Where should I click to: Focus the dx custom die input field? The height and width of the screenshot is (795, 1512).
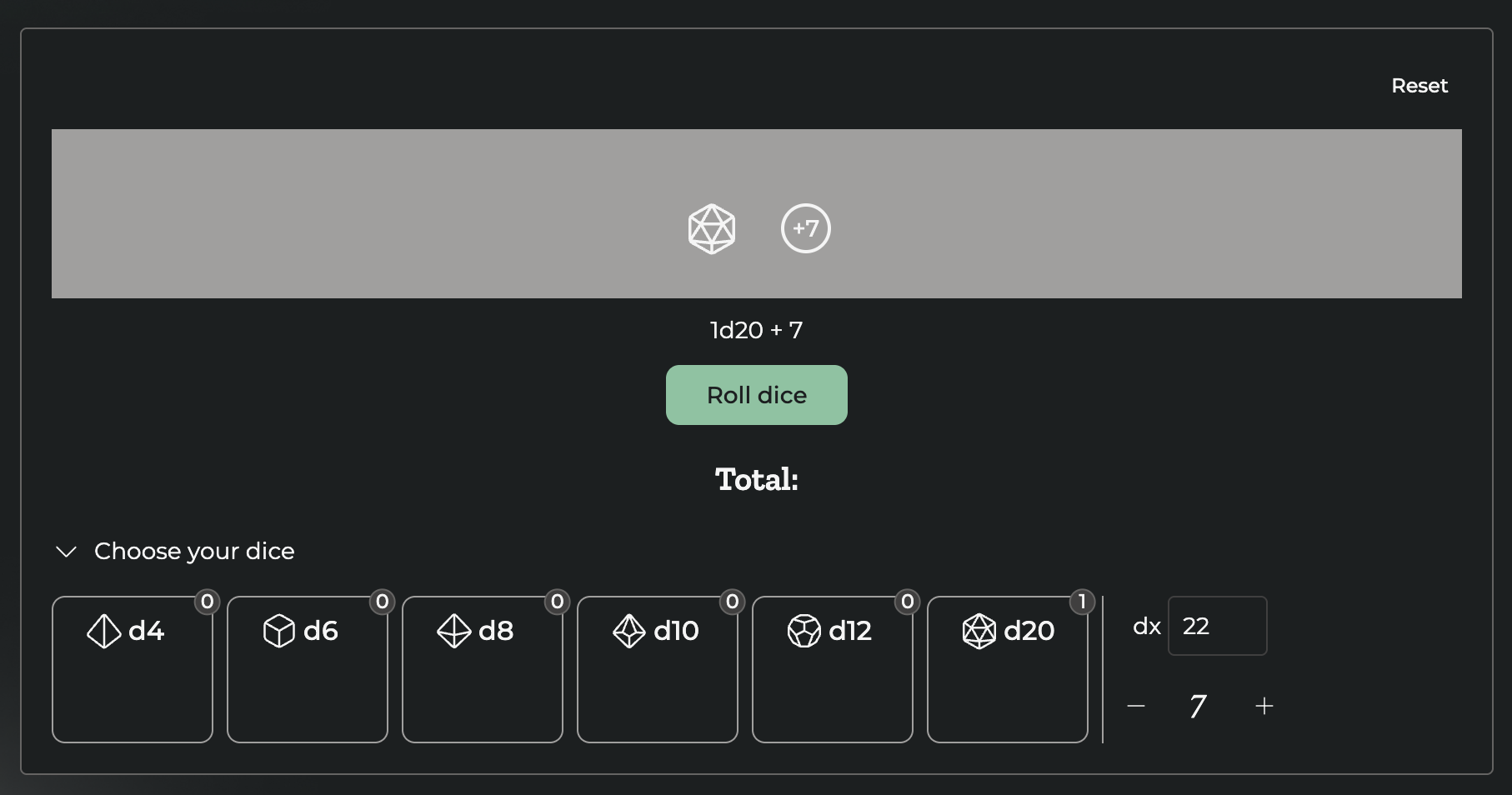[x=1217, y=626]
